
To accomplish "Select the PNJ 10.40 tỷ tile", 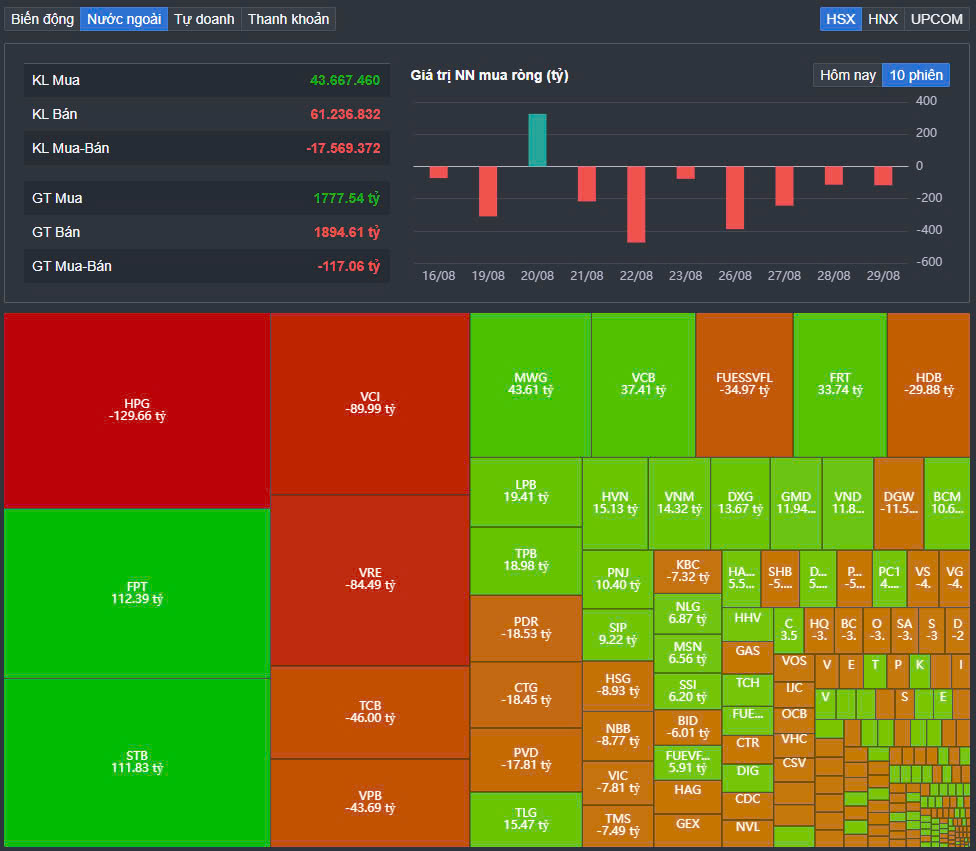I will [x=618, y=579].
